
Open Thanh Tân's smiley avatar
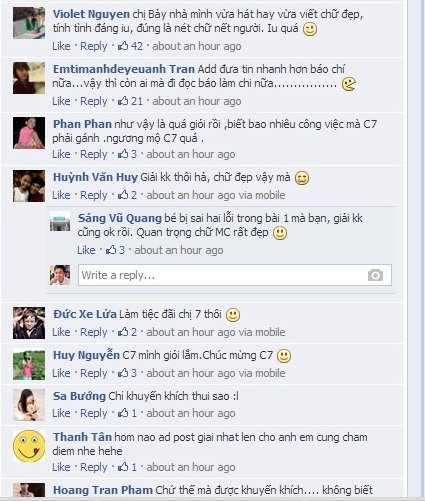pos(29,446)
